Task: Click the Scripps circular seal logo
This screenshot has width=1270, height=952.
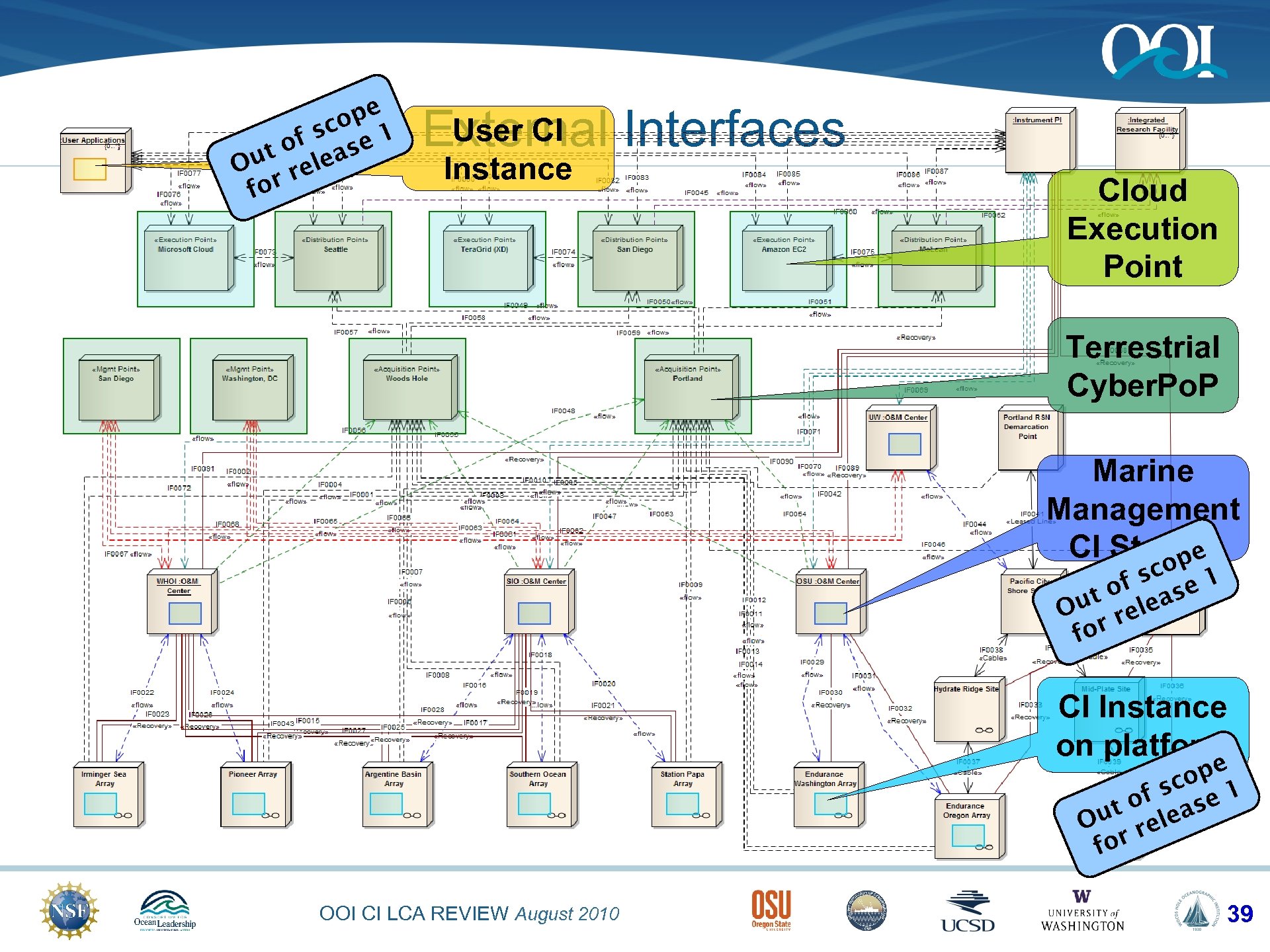Action: (867, 910)
